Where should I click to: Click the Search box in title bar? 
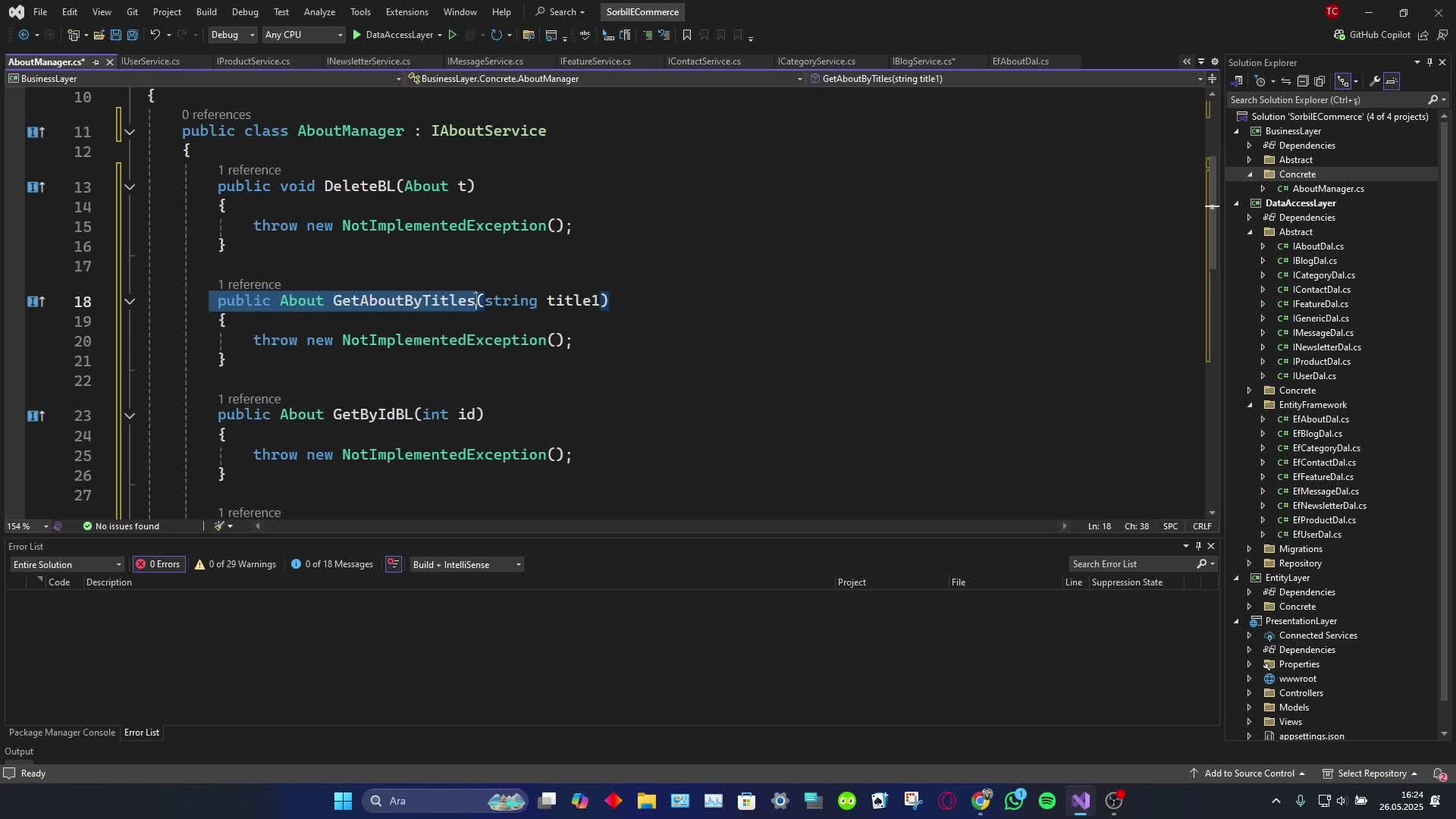tap(560, 12)
